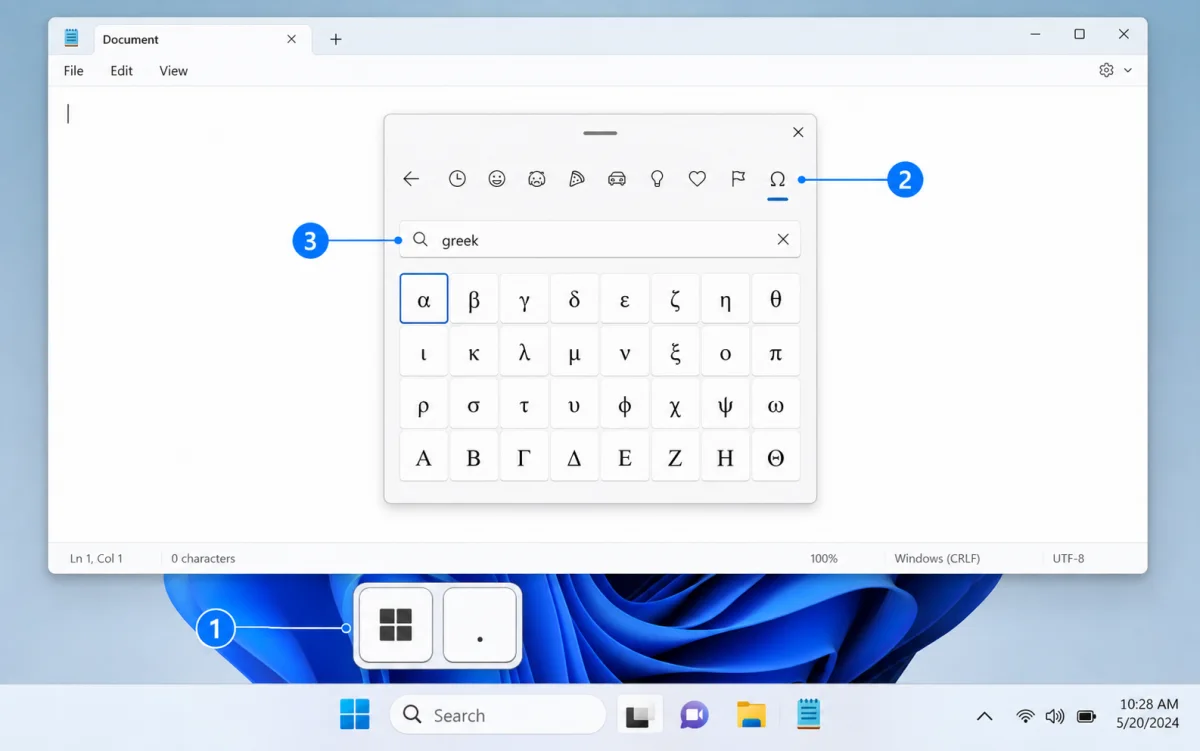Insert lowercase rho ρ

[x=424, y=405]
